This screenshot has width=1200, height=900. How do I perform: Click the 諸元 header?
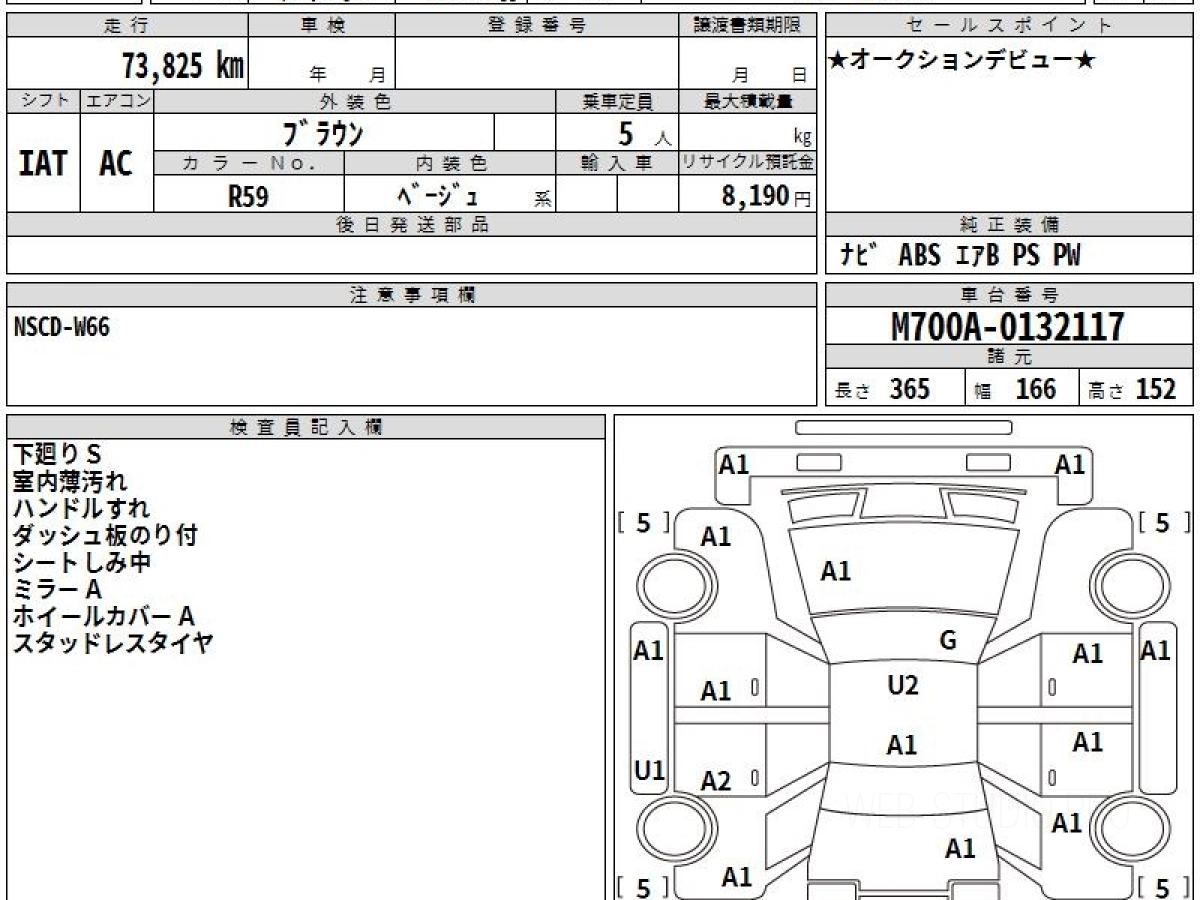point(1009,357)
